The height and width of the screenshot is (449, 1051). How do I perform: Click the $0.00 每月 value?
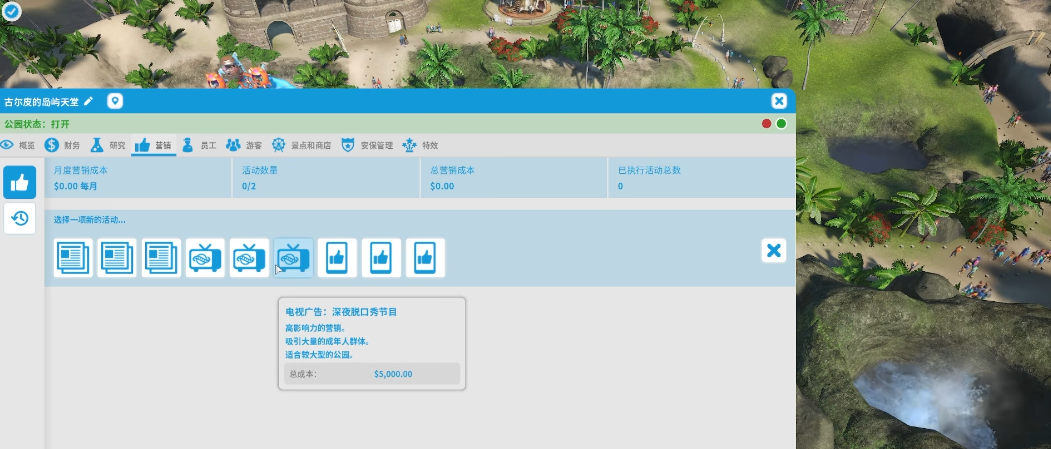[75, 186]
